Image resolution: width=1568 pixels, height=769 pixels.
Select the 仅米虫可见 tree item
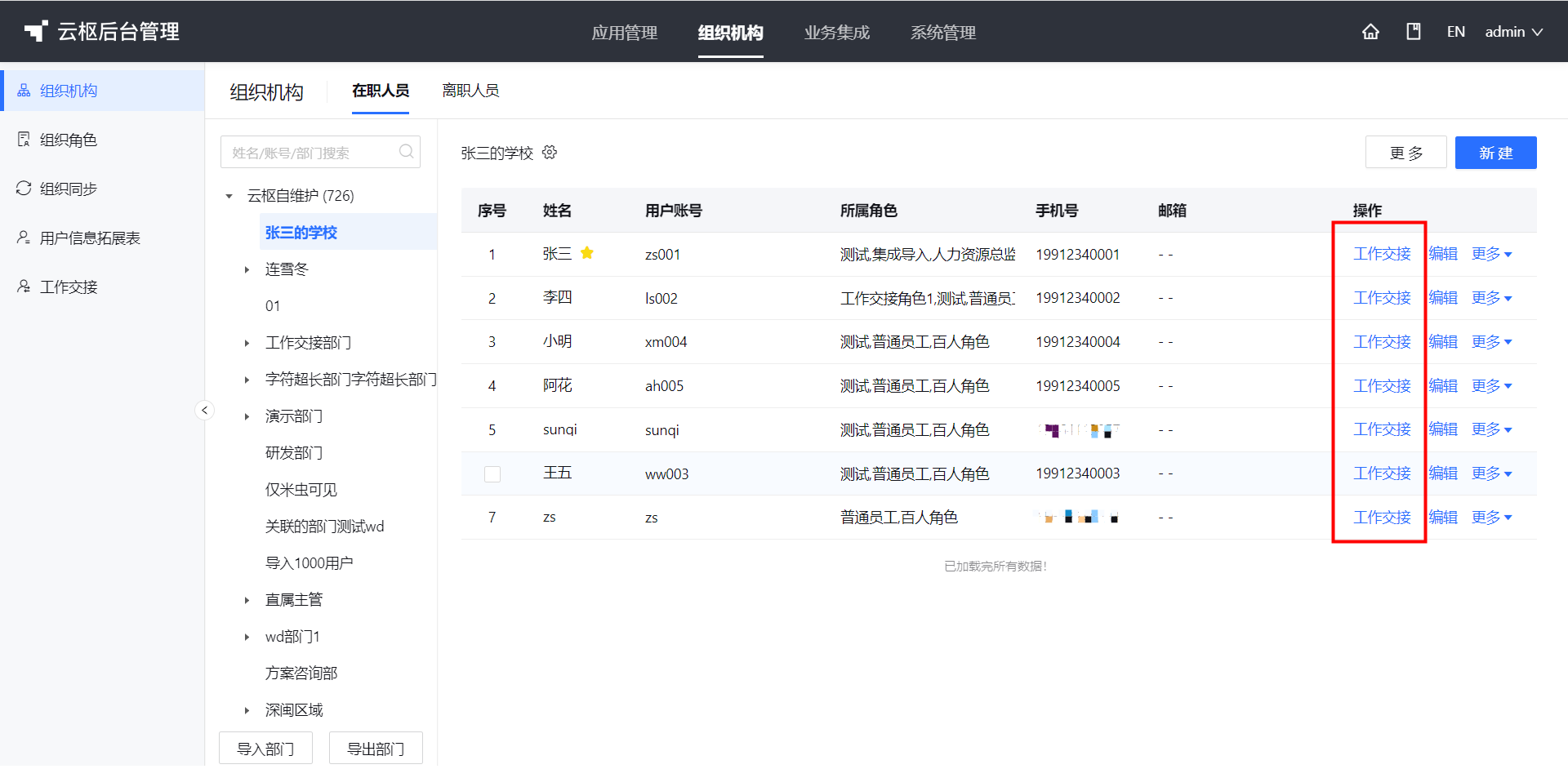pyautogui.click(x=301, y=490)
